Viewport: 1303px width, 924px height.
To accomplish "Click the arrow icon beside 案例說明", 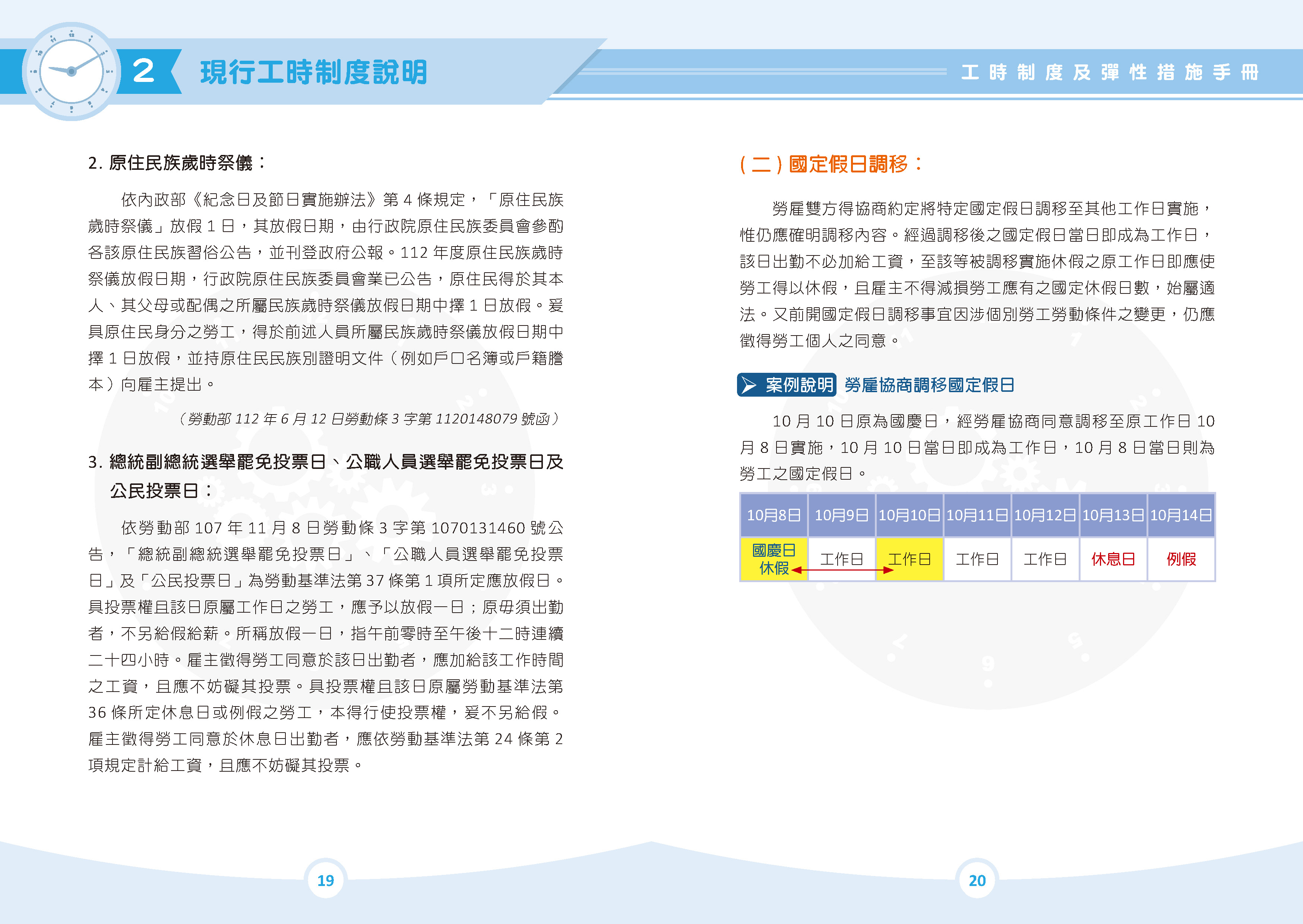I will click(749, 385).
